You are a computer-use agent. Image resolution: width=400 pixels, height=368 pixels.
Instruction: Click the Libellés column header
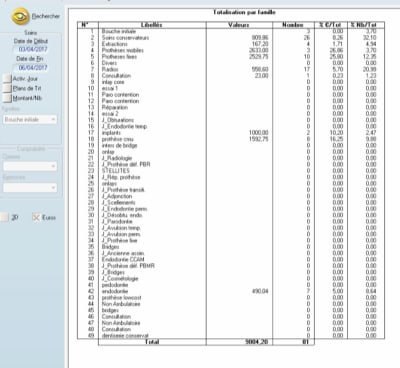click(x=152, y=25)
